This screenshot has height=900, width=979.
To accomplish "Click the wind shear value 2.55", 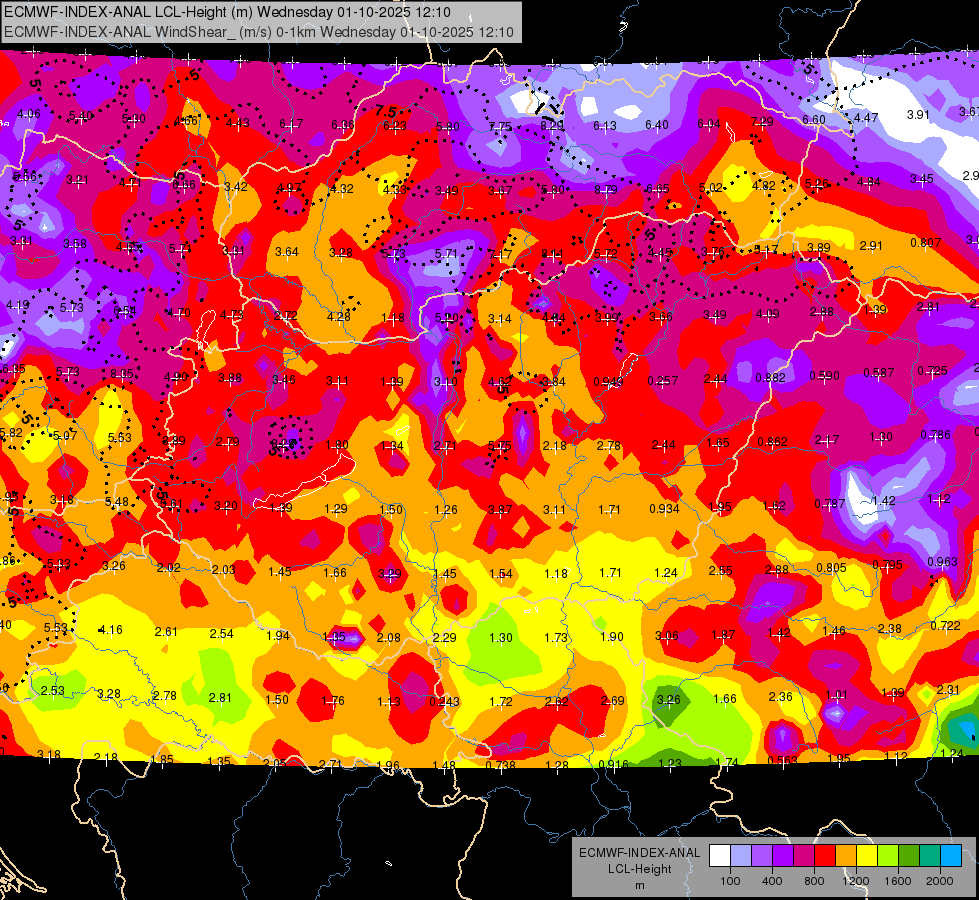I will (x=721, y=571).
